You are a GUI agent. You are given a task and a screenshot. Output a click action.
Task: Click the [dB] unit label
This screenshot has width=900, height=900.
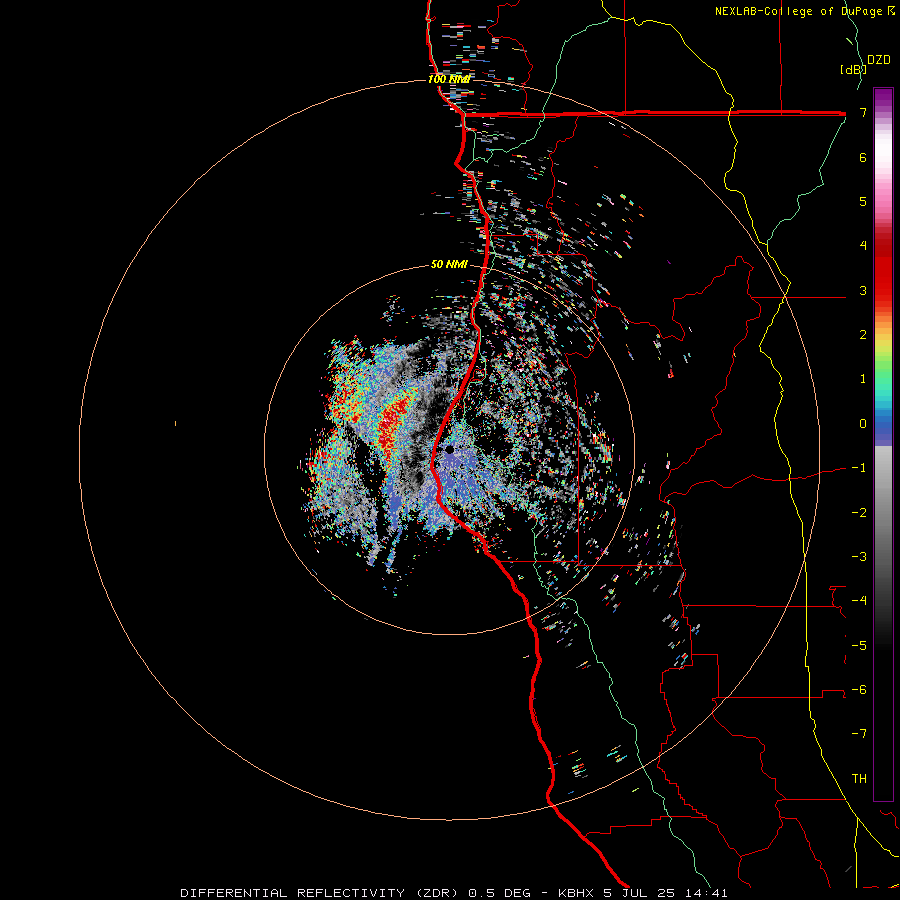(853, 69)
